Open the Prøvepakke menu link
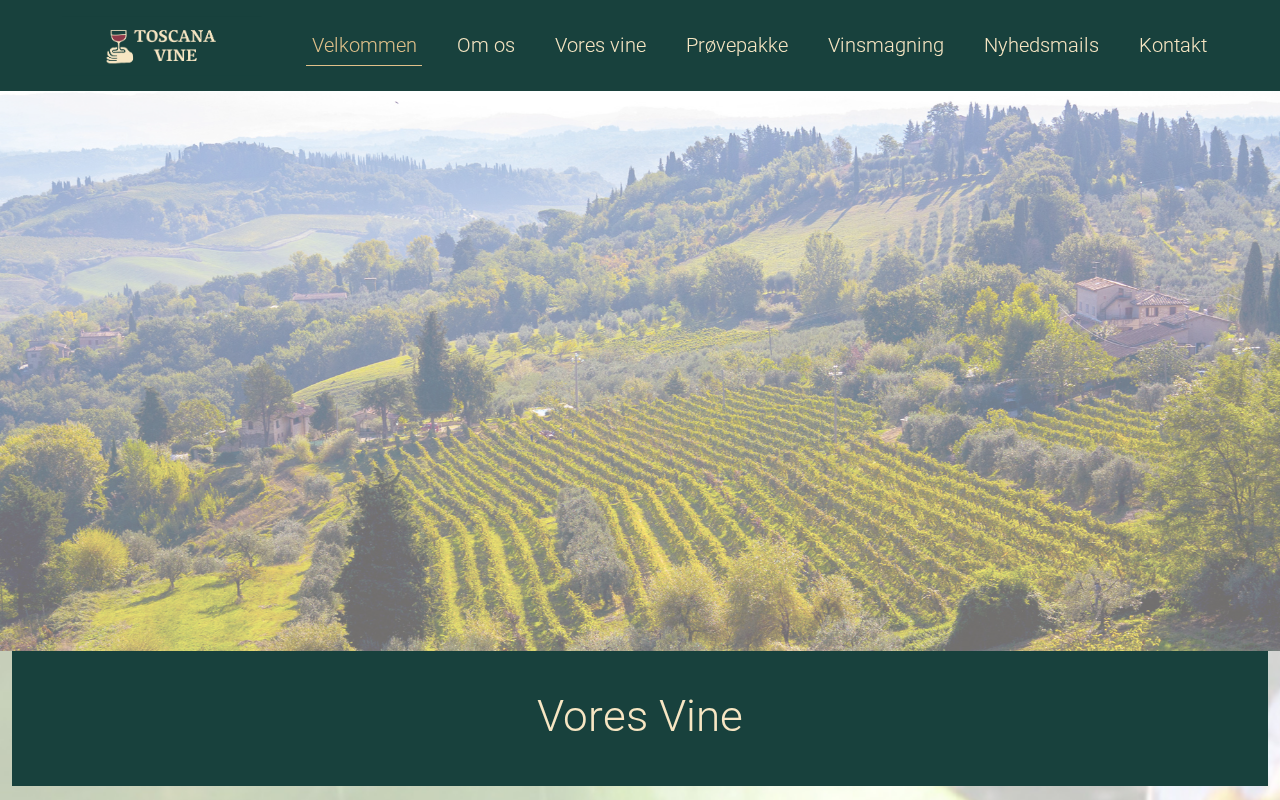The height and width of the screenshot is (800, 1280). 737,45
